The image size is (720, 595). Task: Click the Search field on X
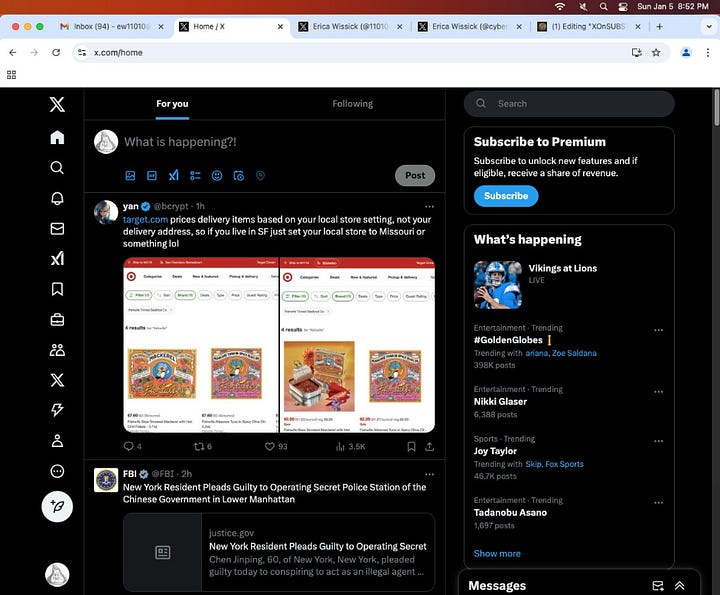[569, 104]
